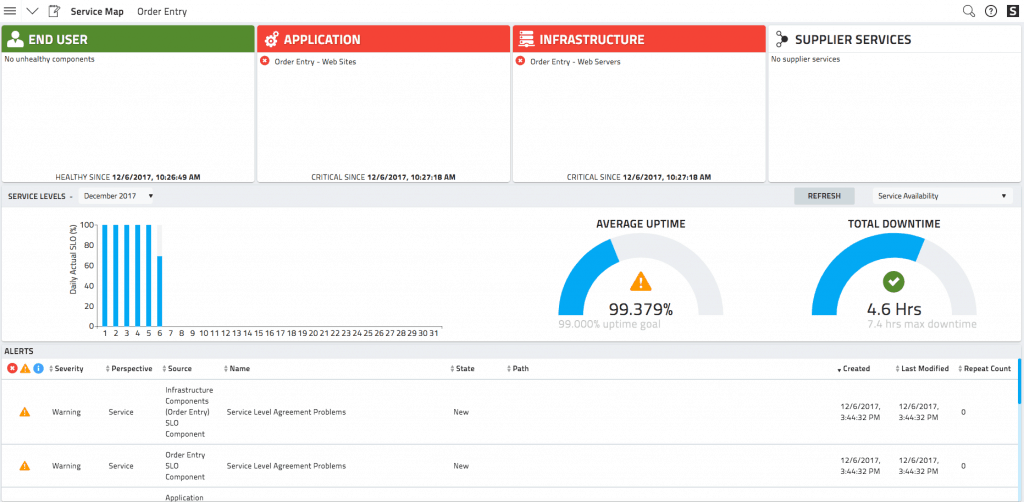
Task: Click the edit note icon in the header
Action: click(x=55, y=11)
